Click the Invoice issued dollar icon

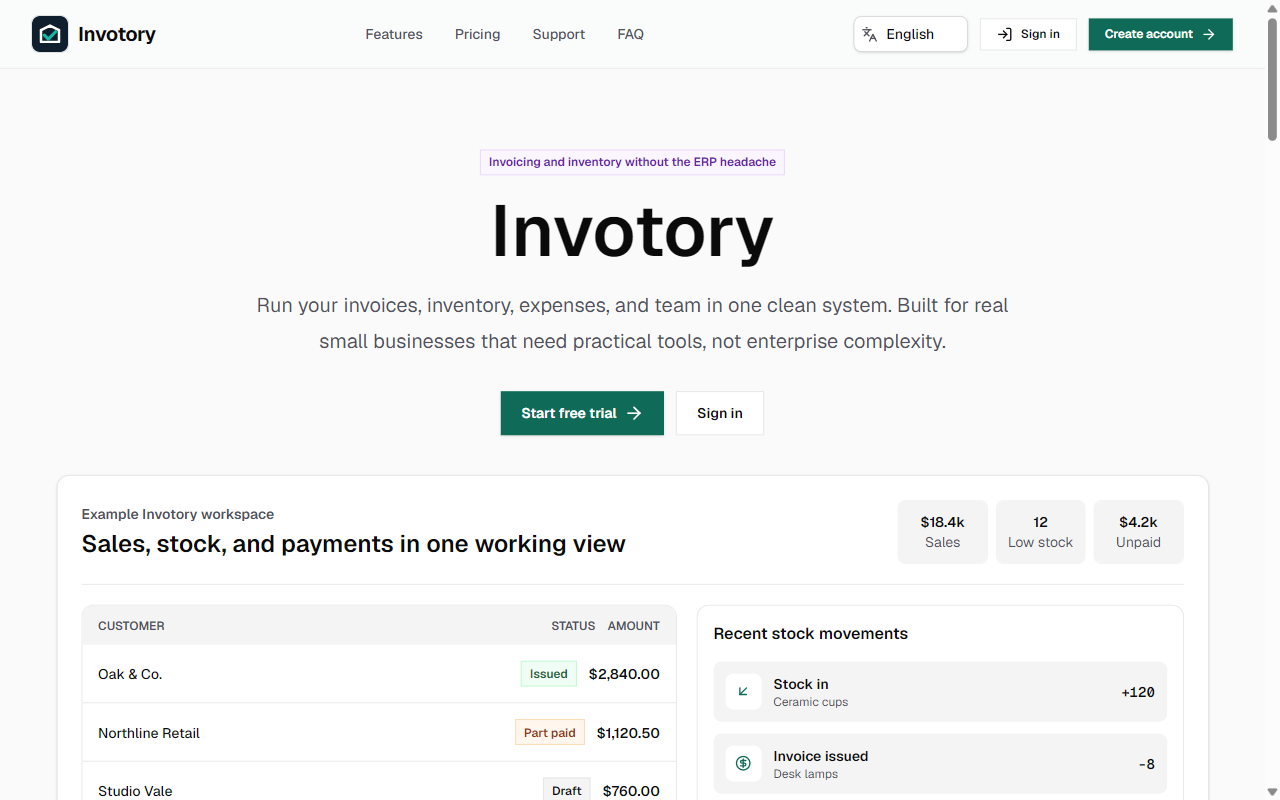[x=743, y=764]
